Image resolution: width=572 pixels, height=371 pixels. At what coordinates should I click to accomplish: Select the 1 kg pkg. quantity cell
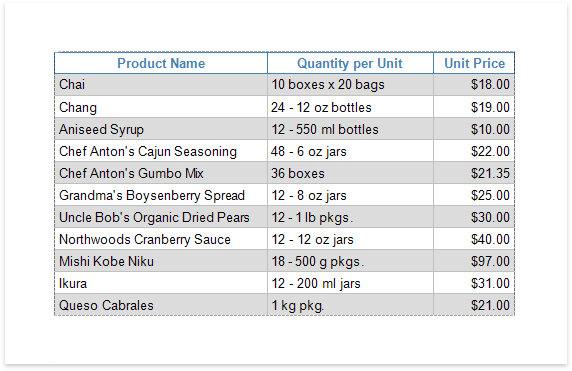pyautogui.click(x=350, y=305)
